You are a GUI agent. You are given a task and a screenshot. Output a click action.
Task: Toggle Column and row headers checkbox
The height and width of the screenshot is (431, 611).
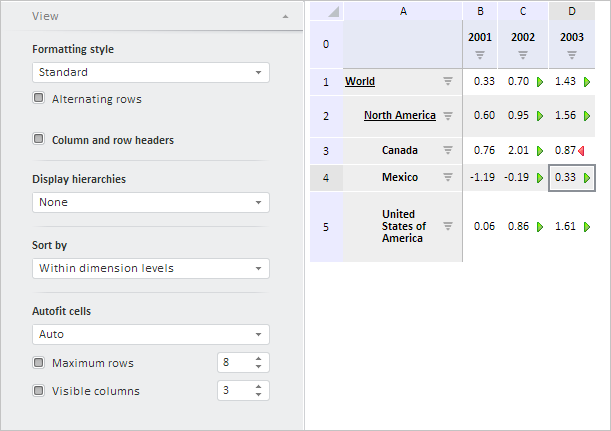point(39,140)
